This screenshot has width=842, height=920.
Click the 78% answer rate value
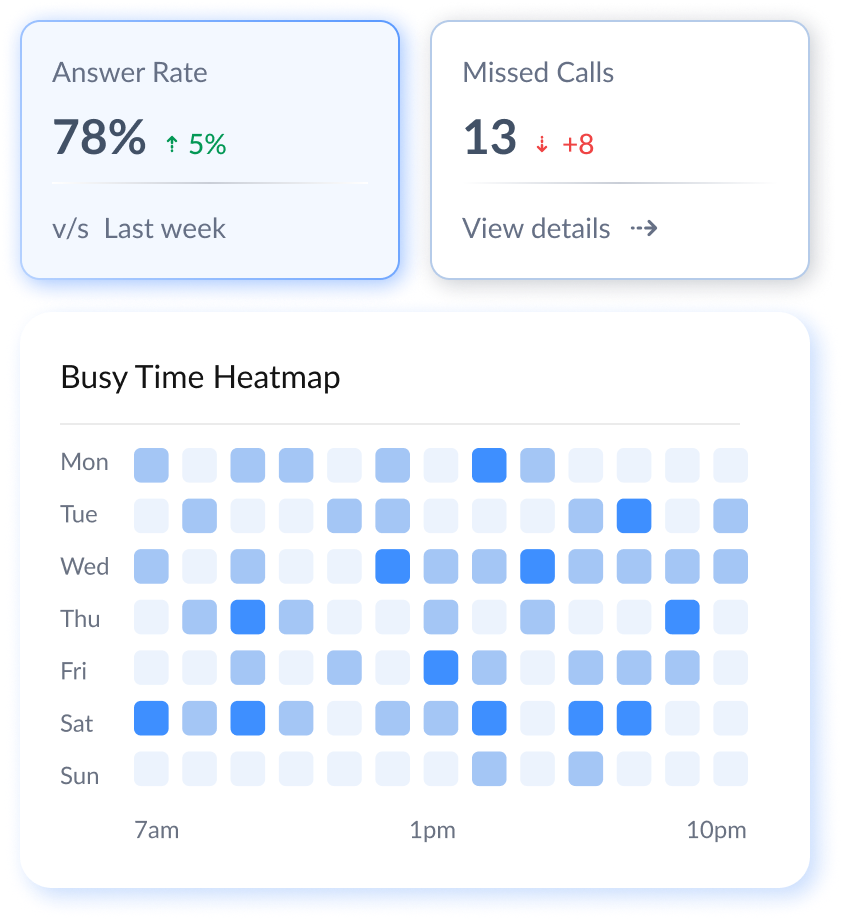(x=99, y=138)
